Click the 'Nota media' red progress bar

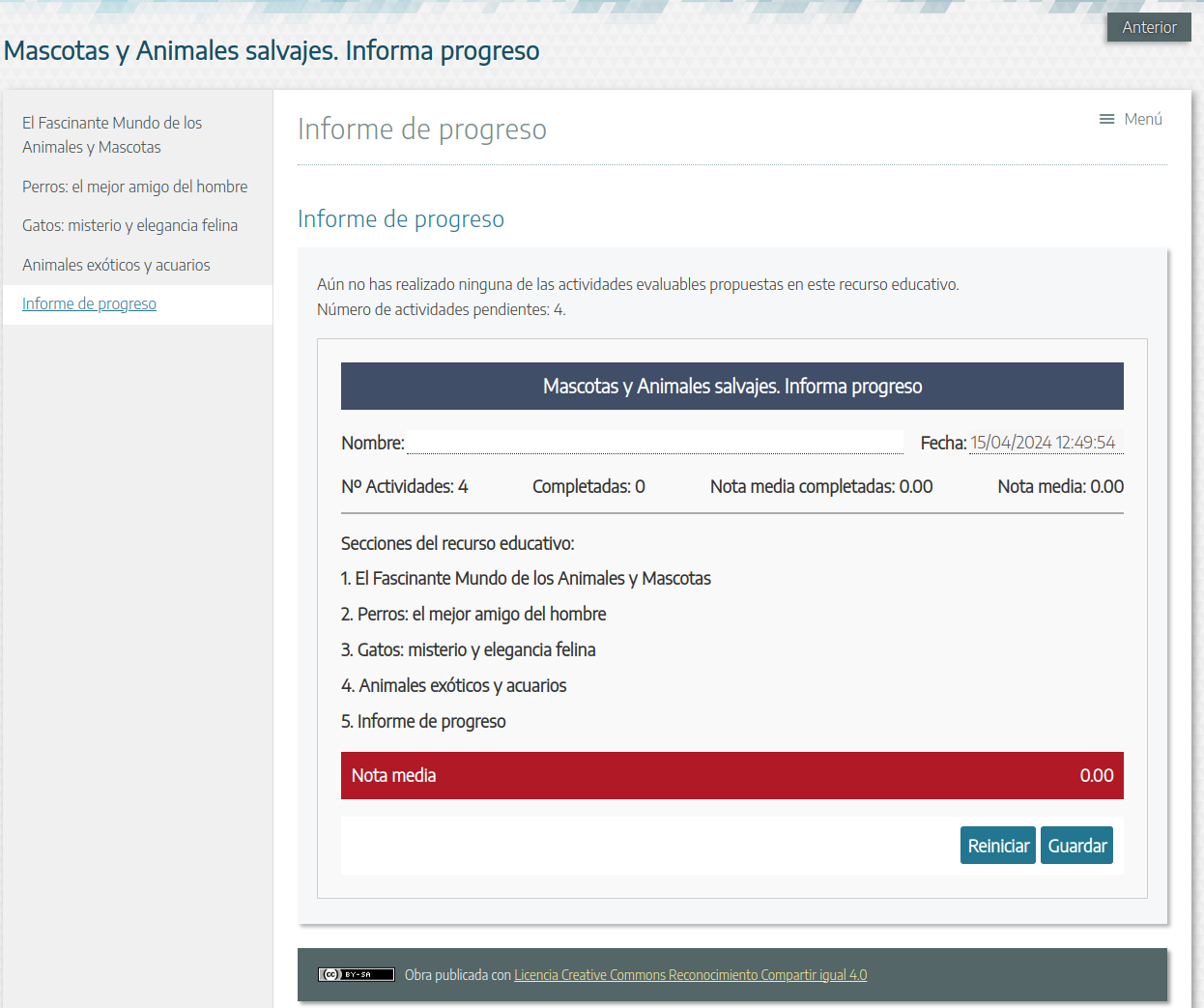[731, 775]
